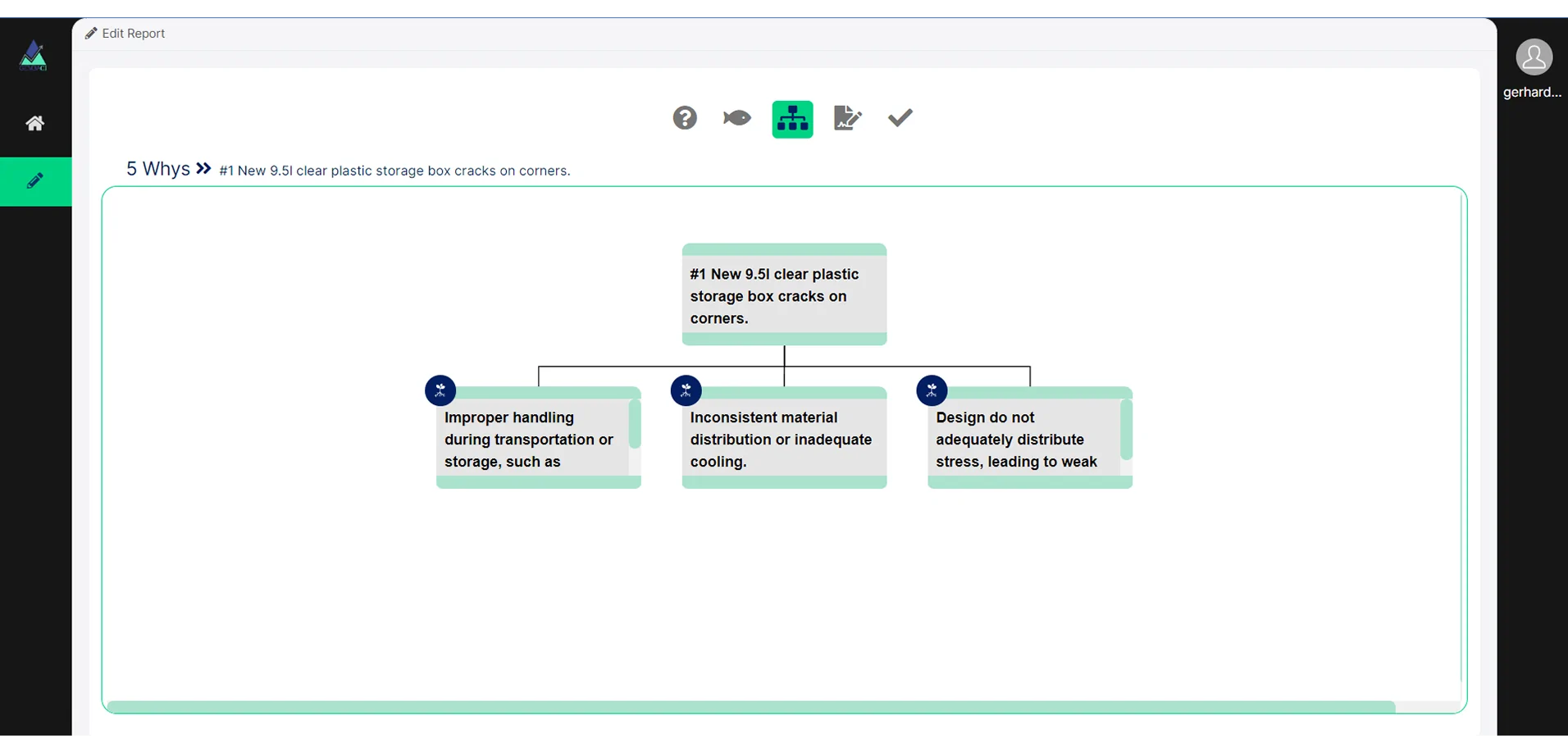Select the pencil edit icon in the sidebar

tap(35, 181)
